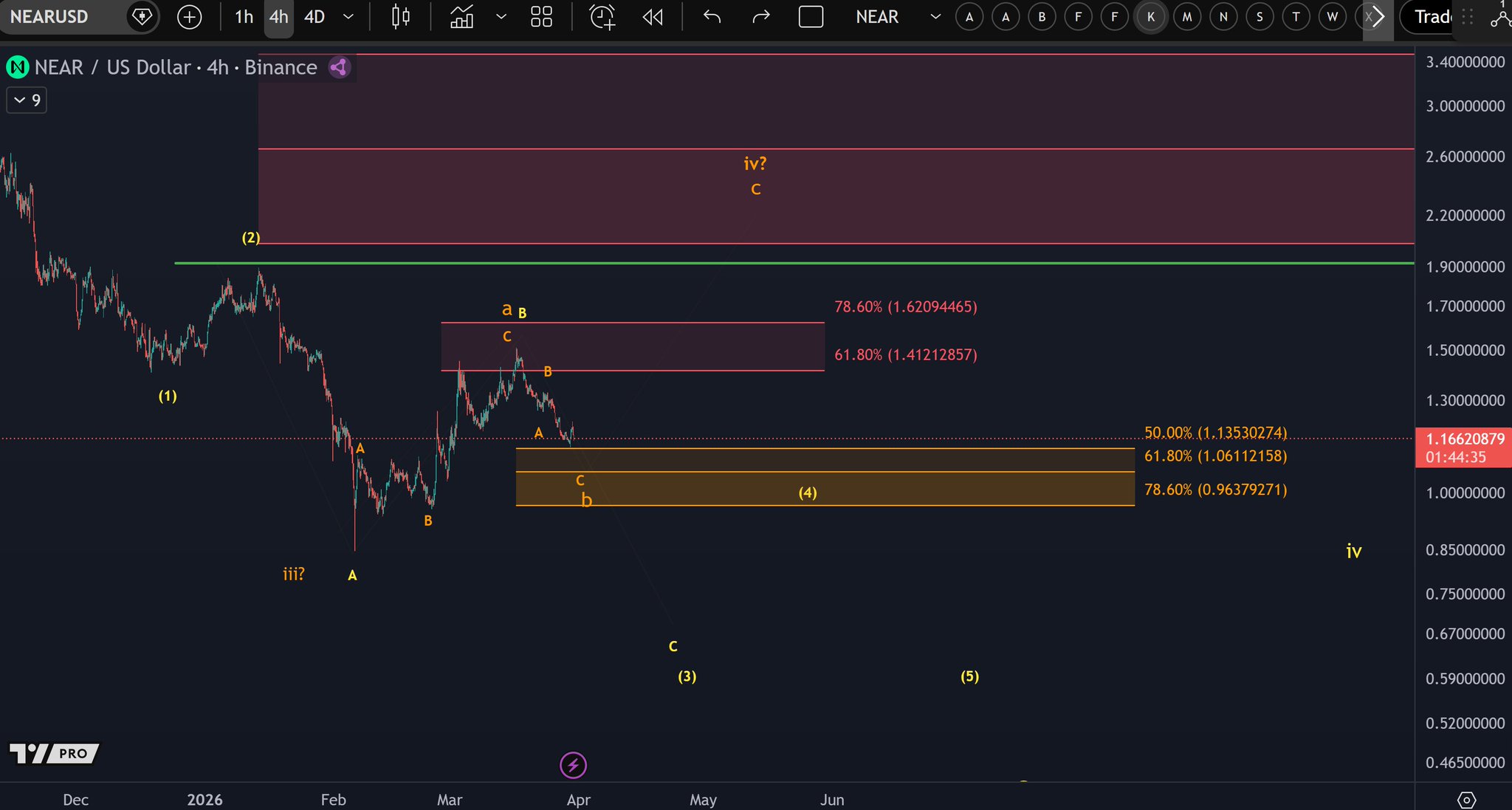
Task: Select the 4D timeframe
Action: [x=315, y=16]
